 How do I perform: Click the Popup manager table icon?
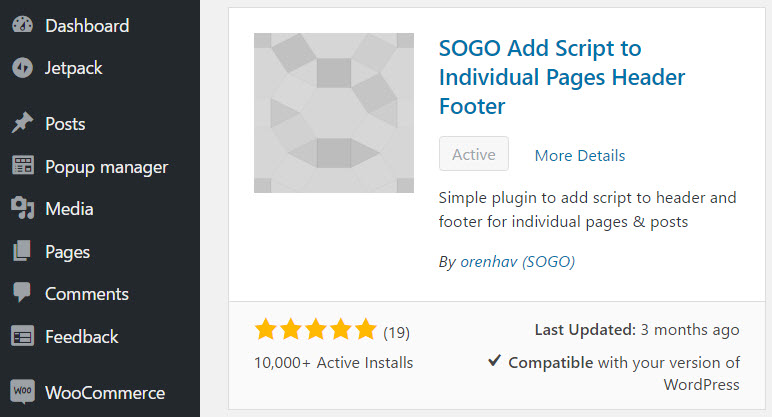click(23, 166)
